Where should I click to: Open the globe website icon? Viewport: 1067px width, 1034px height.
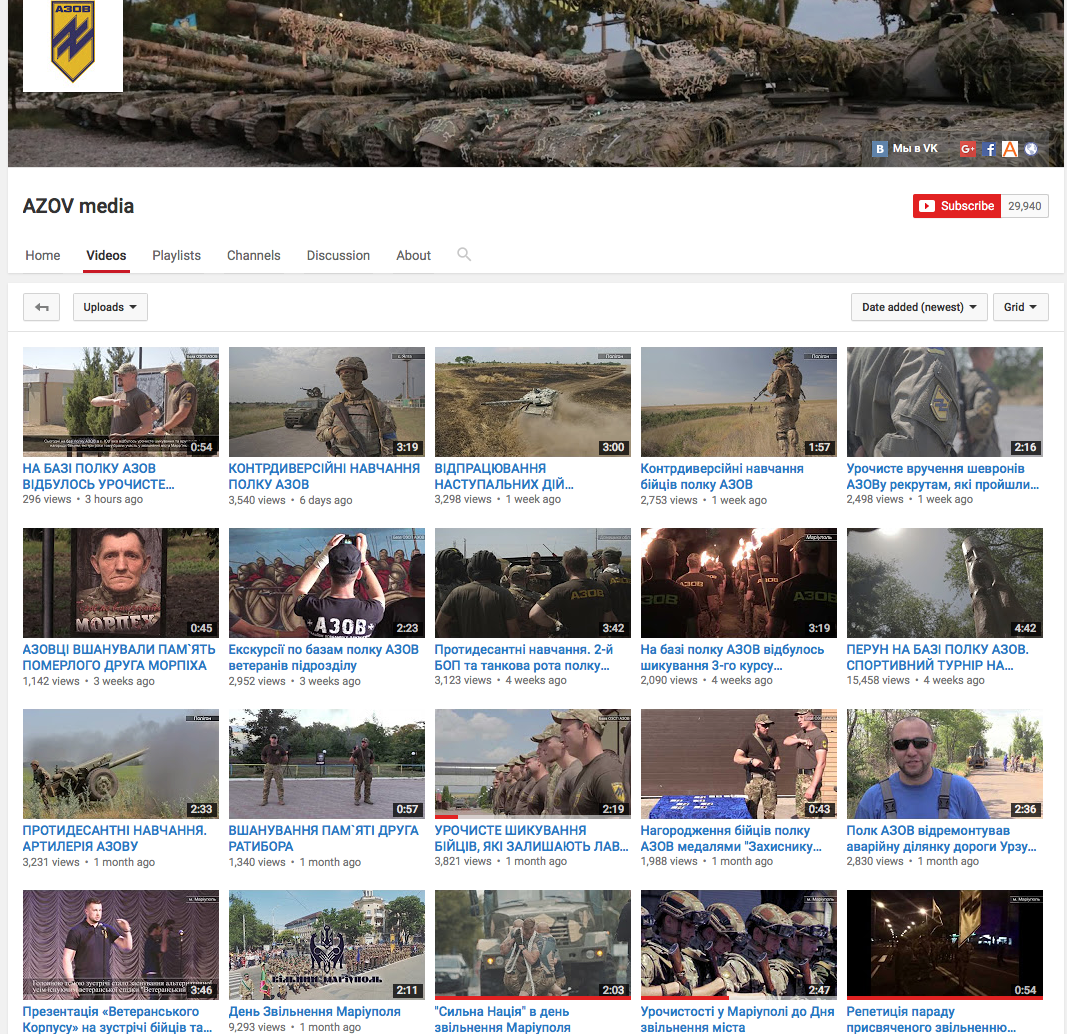click(x=1031, y=149)
